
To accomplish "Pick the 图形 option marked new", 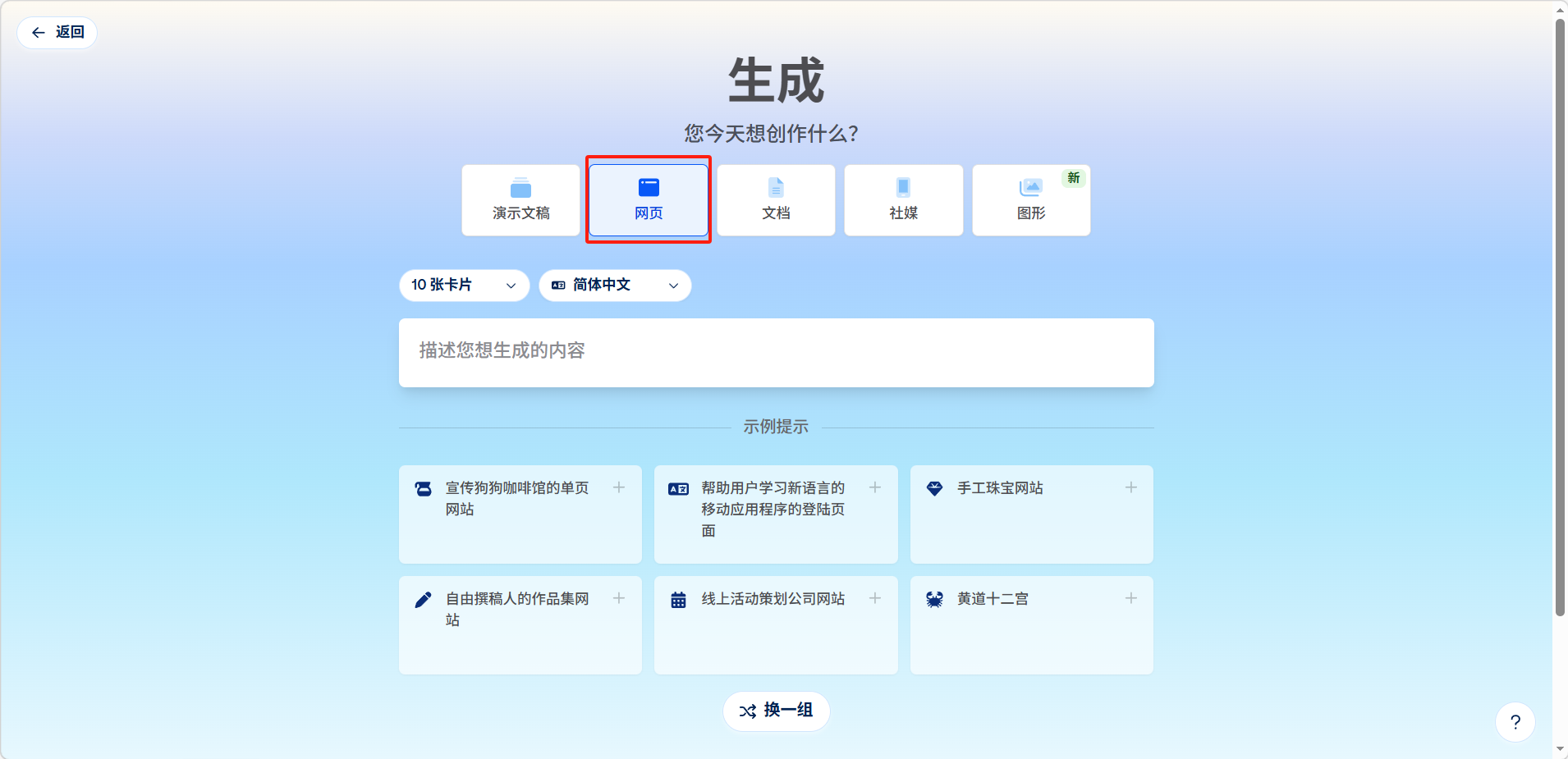I will point(1031,200).
